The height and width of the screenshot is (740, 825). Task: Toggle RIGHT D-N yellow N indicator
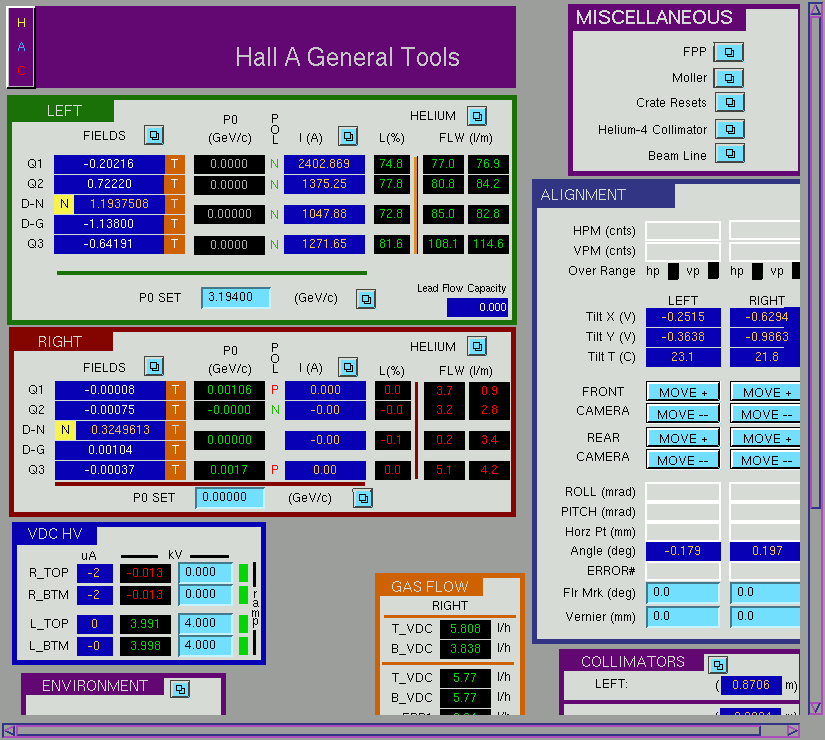tap(65, 430)
